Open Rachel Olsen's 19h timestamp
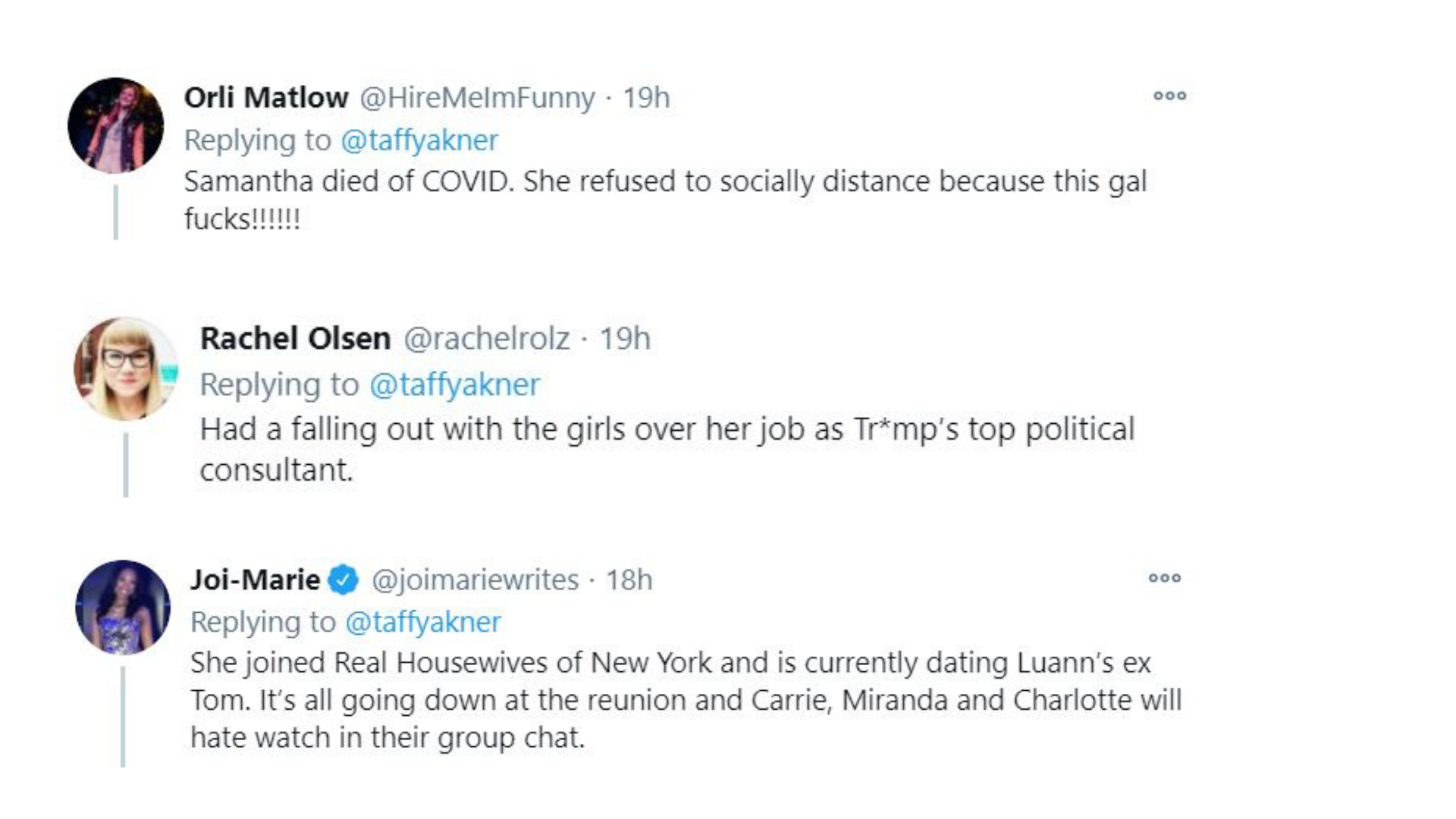 click(625, 338)
